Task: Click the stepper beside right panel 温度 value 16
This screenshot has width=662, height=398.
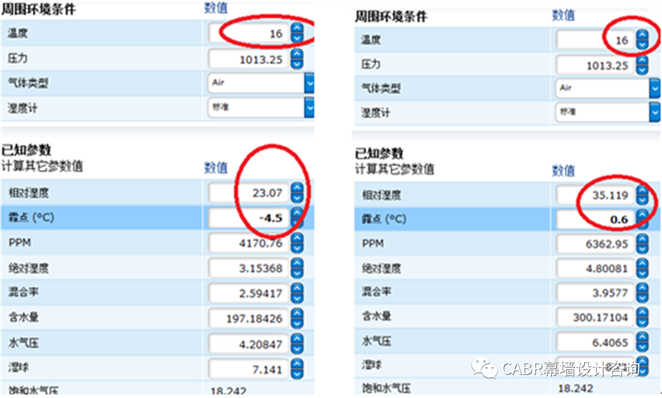Action: [x=643, y=40]
